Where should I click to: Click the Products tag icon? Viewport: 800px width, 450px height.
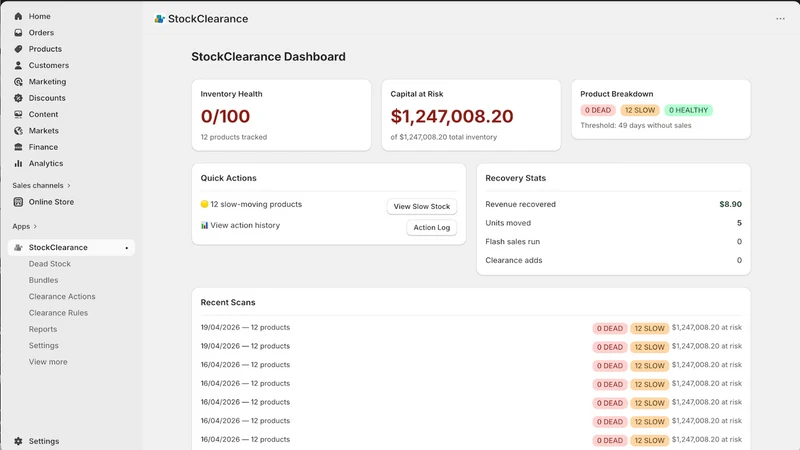pos(18,49)
